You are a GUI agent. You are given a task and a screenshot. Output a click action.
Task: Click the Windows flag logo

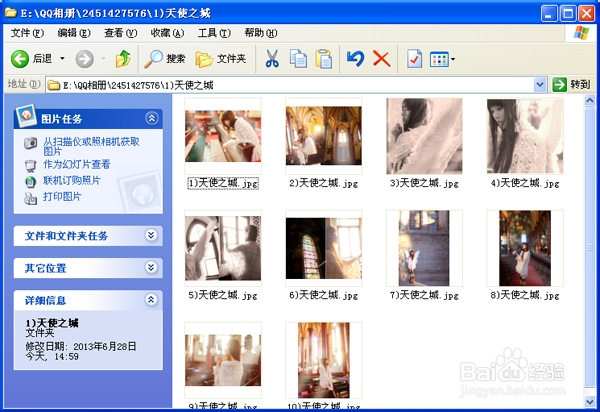pos(581,33)
